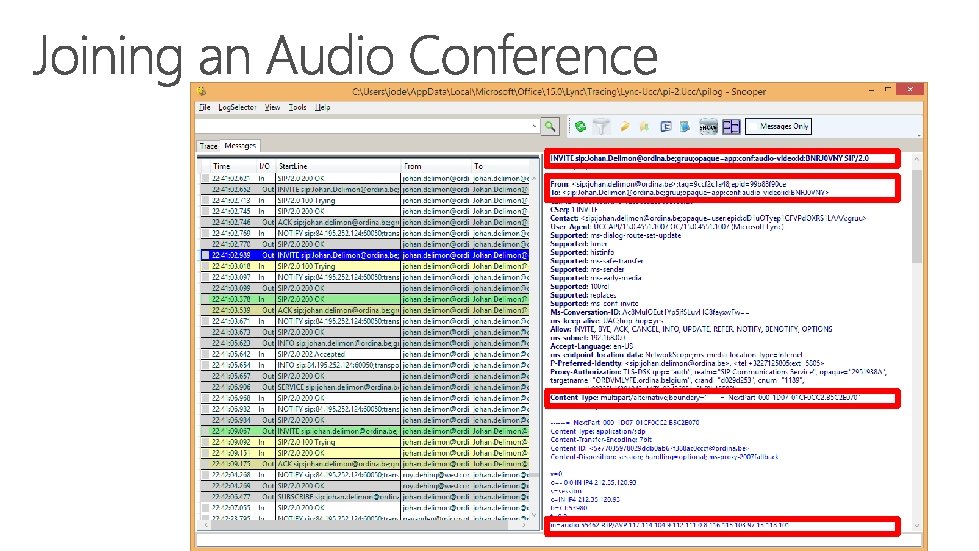The image size is (979, 551).
Task: Click the 'Allow: INVITE, BYE, ACK' header line
Action: (691, 329)
